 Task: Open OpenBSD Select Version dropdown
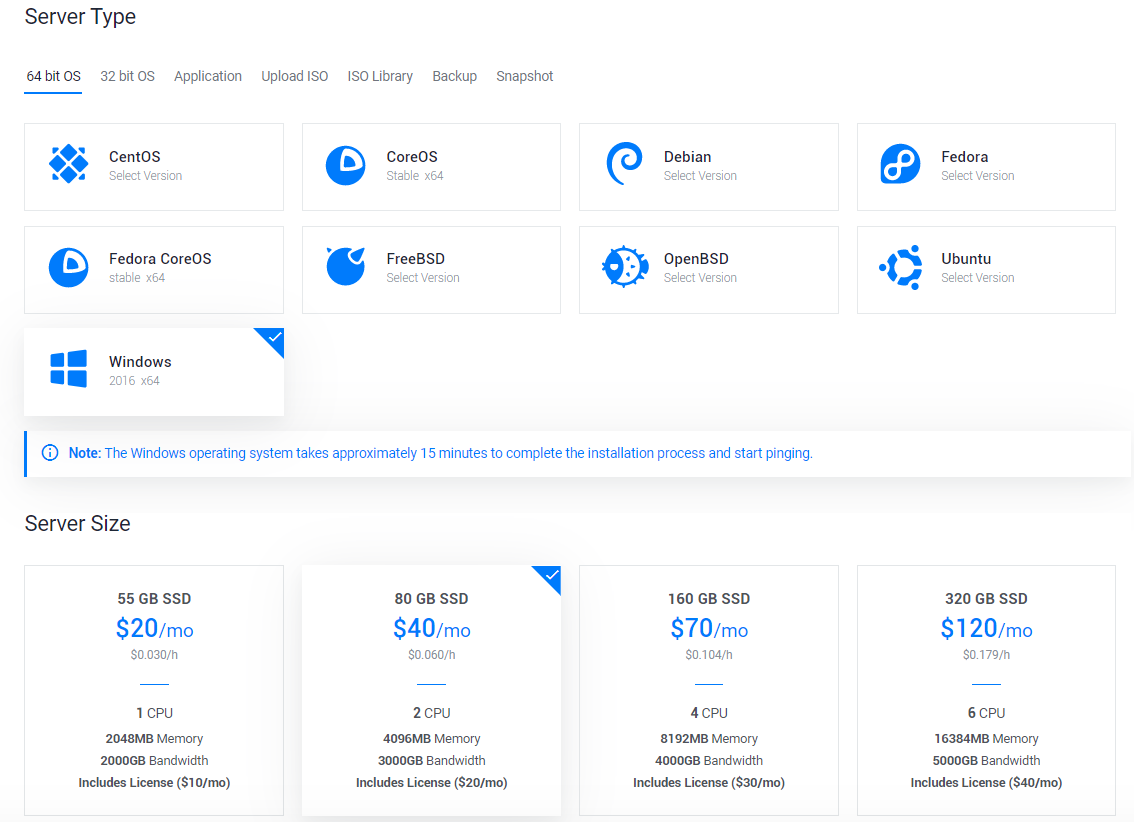(700, 278)
